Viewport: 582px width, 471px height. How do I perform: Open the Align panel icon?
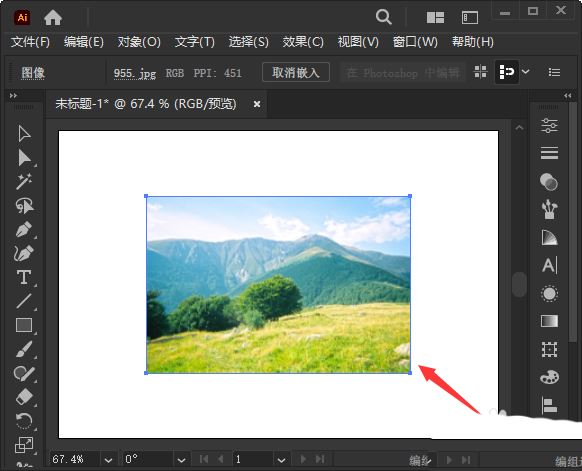549,405
